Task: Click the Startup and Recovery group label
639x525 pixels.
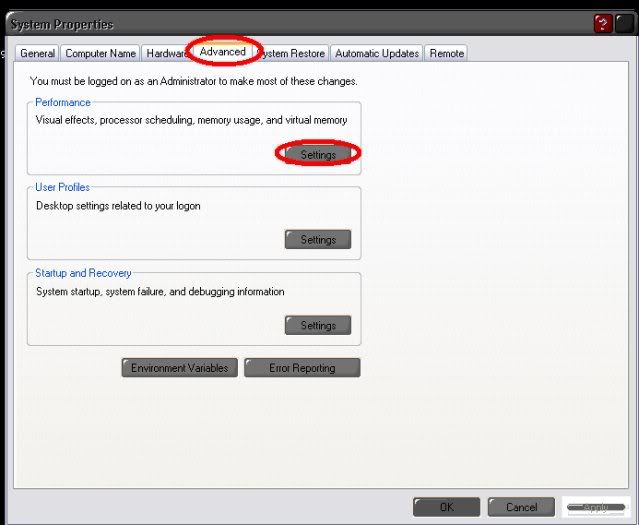Action: click(x=83, y=273)
